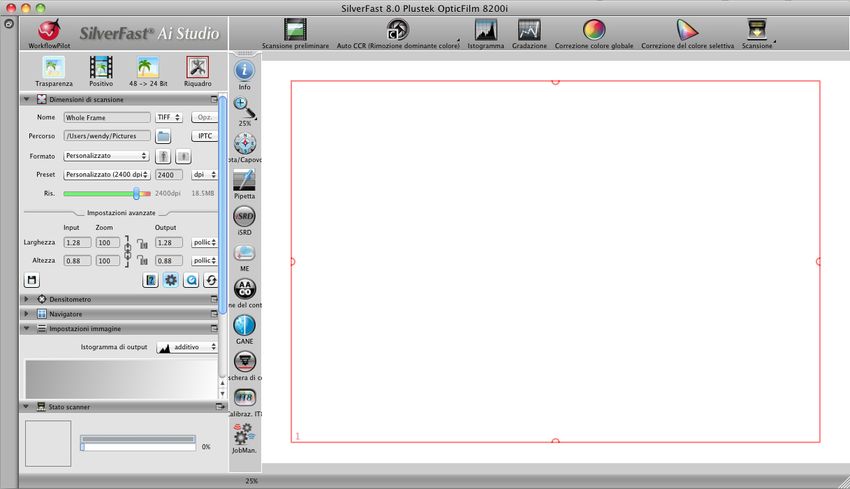Click the GANE noise reduction icon
The image size is (850, 489).
click(244, 325)
